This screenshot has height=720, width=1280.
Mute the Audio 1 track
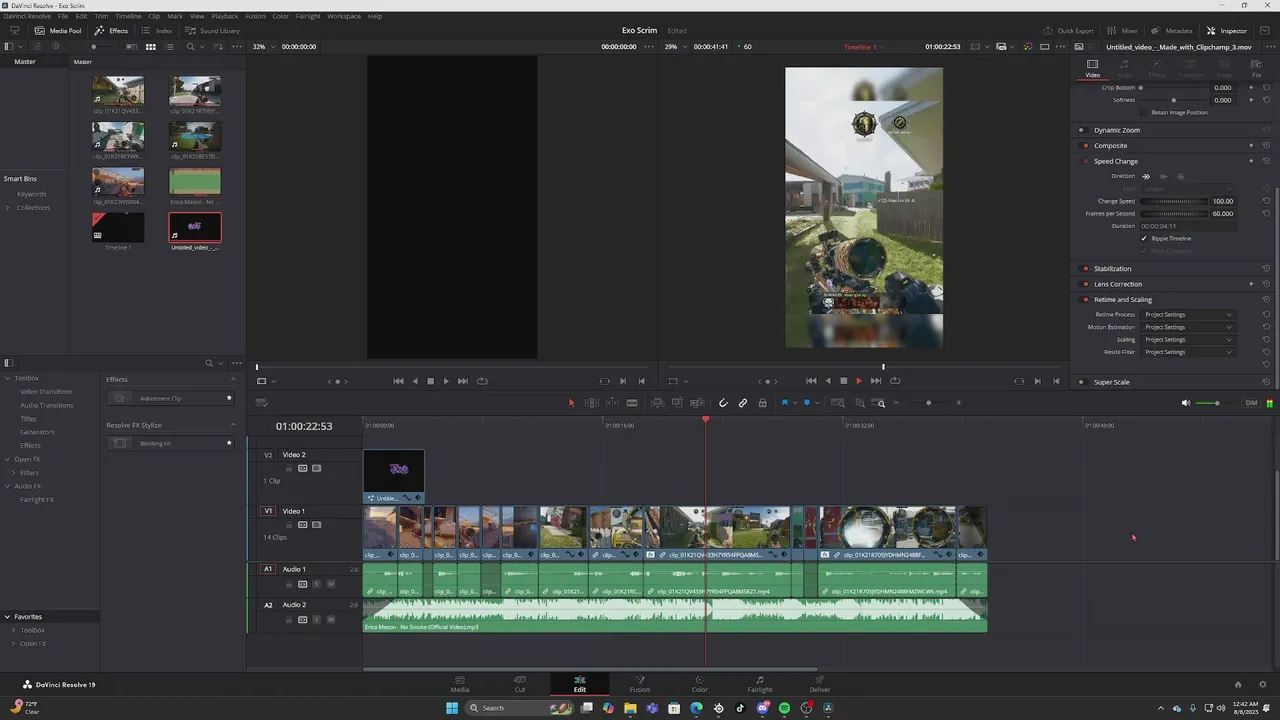[x=330, y=584]
